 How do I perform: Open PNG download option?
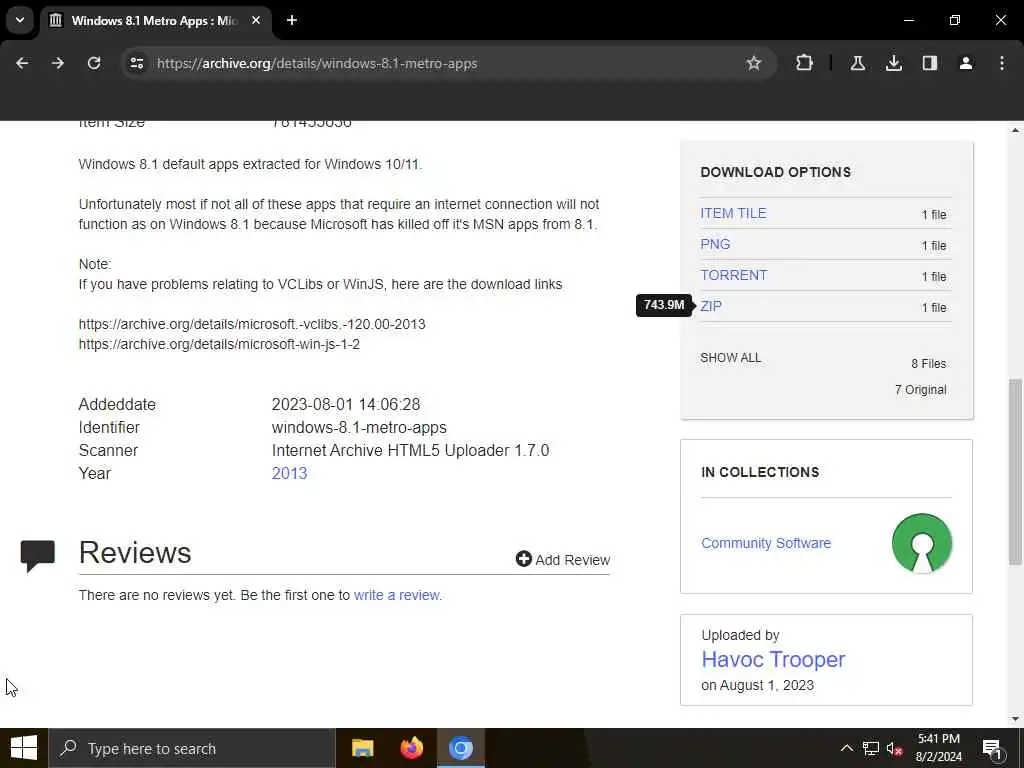(x=714, y=244)
